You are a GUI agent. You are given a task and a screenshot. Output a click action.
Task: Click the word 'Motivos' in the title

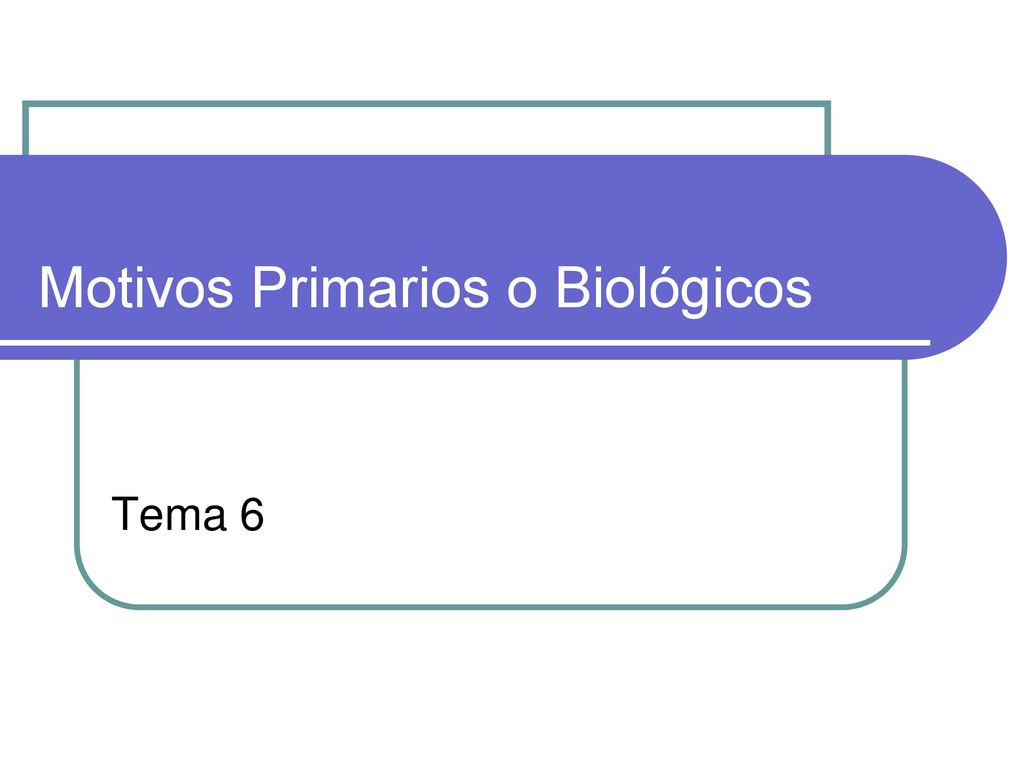[x=136, y=287]
